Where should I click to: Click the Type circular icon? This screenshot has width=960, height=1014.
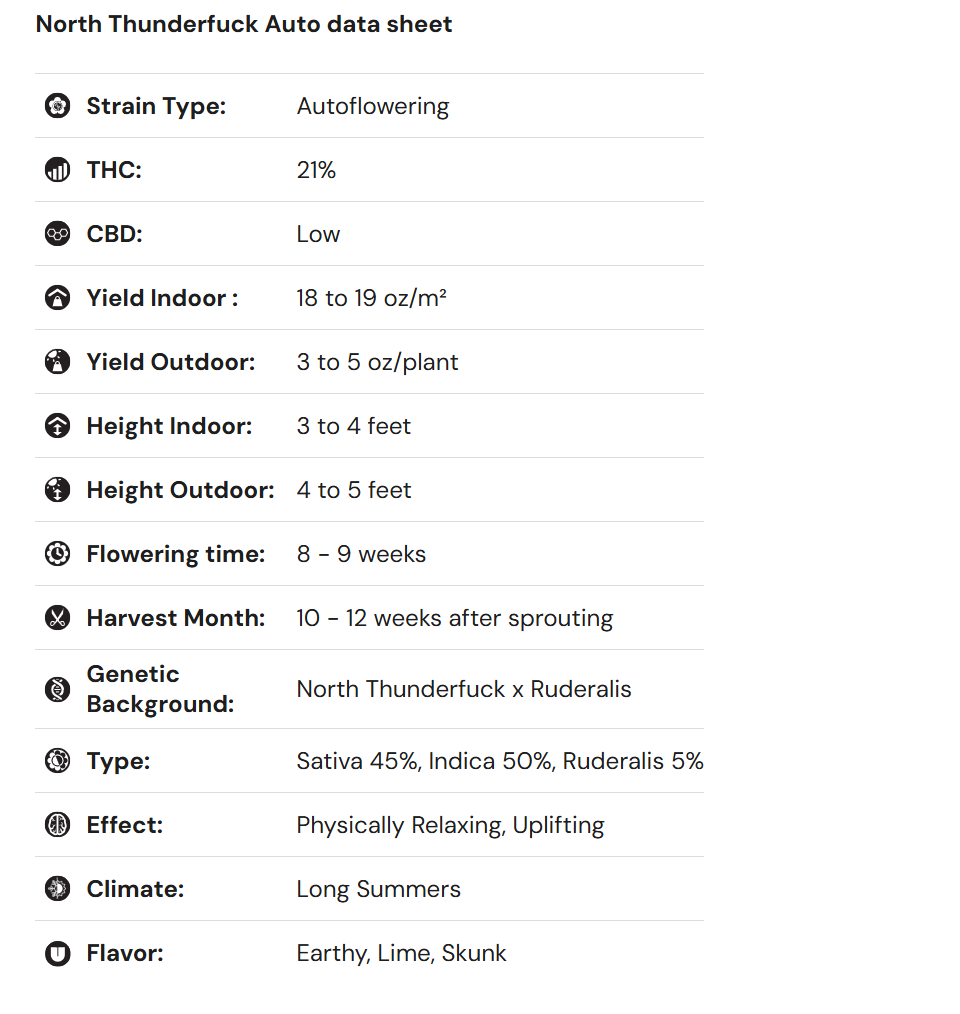coord(58,761)
